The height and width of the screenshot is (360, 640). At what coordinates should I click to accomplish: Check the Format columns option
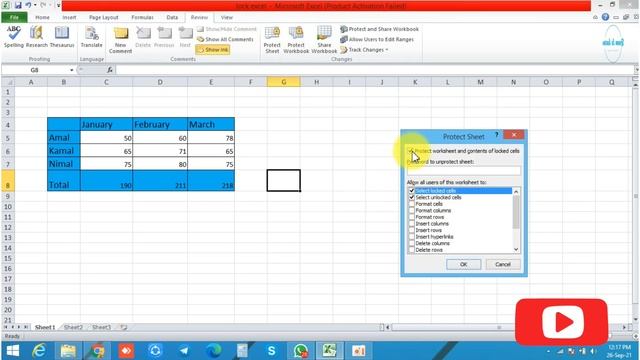(x=411, y=210)
